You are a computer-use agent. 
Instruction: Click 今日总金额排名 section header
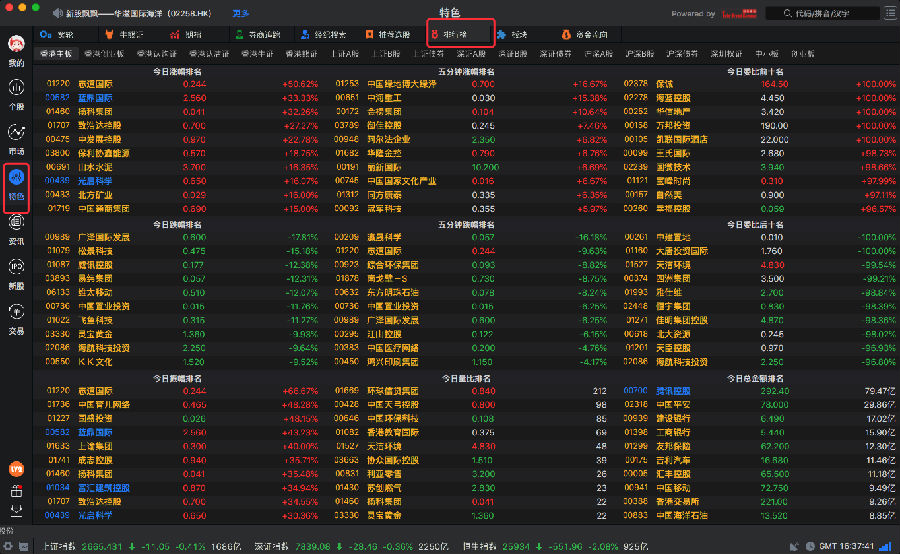755,378
